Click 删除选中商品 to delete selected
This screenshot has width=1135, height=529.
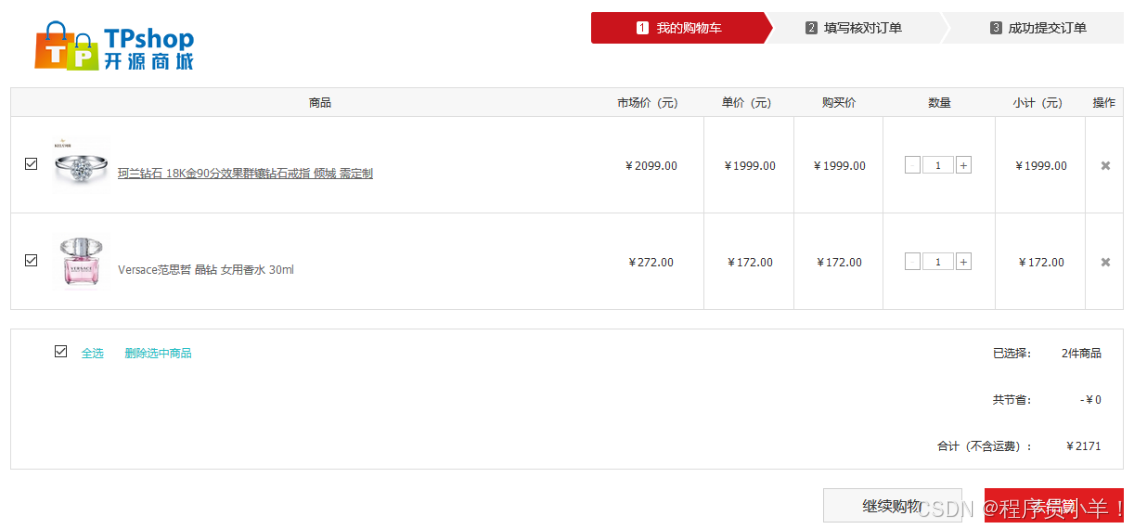click(x=158, y=353)
